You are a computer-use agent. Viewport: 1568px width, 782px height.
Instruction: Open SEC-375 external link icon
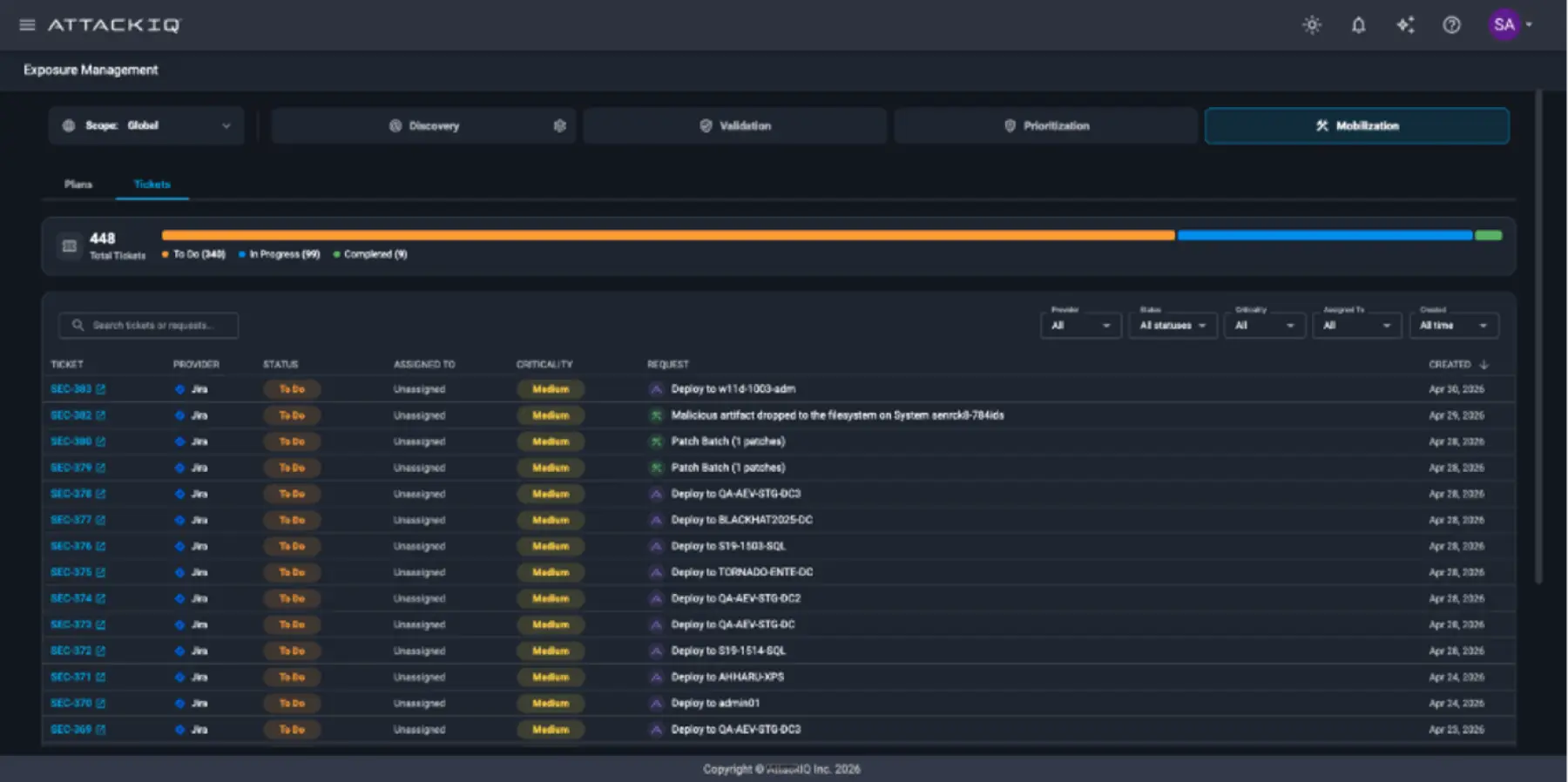point(101,572)
